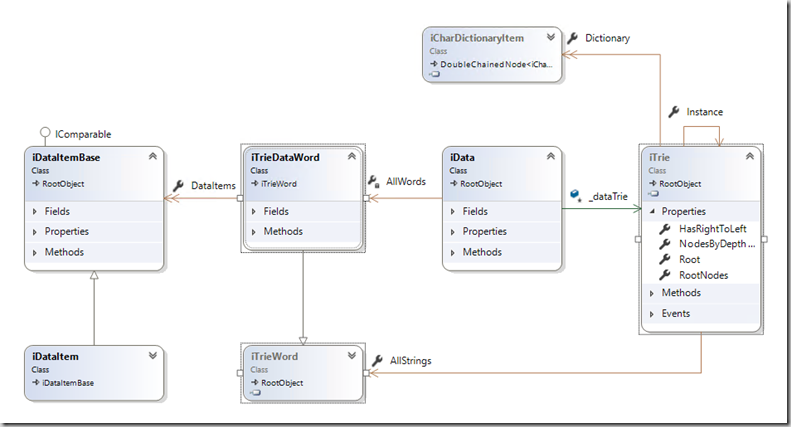Screen dimensions: 791x427
Task: Collapse Properties section in iTrie
Action: 652,211
